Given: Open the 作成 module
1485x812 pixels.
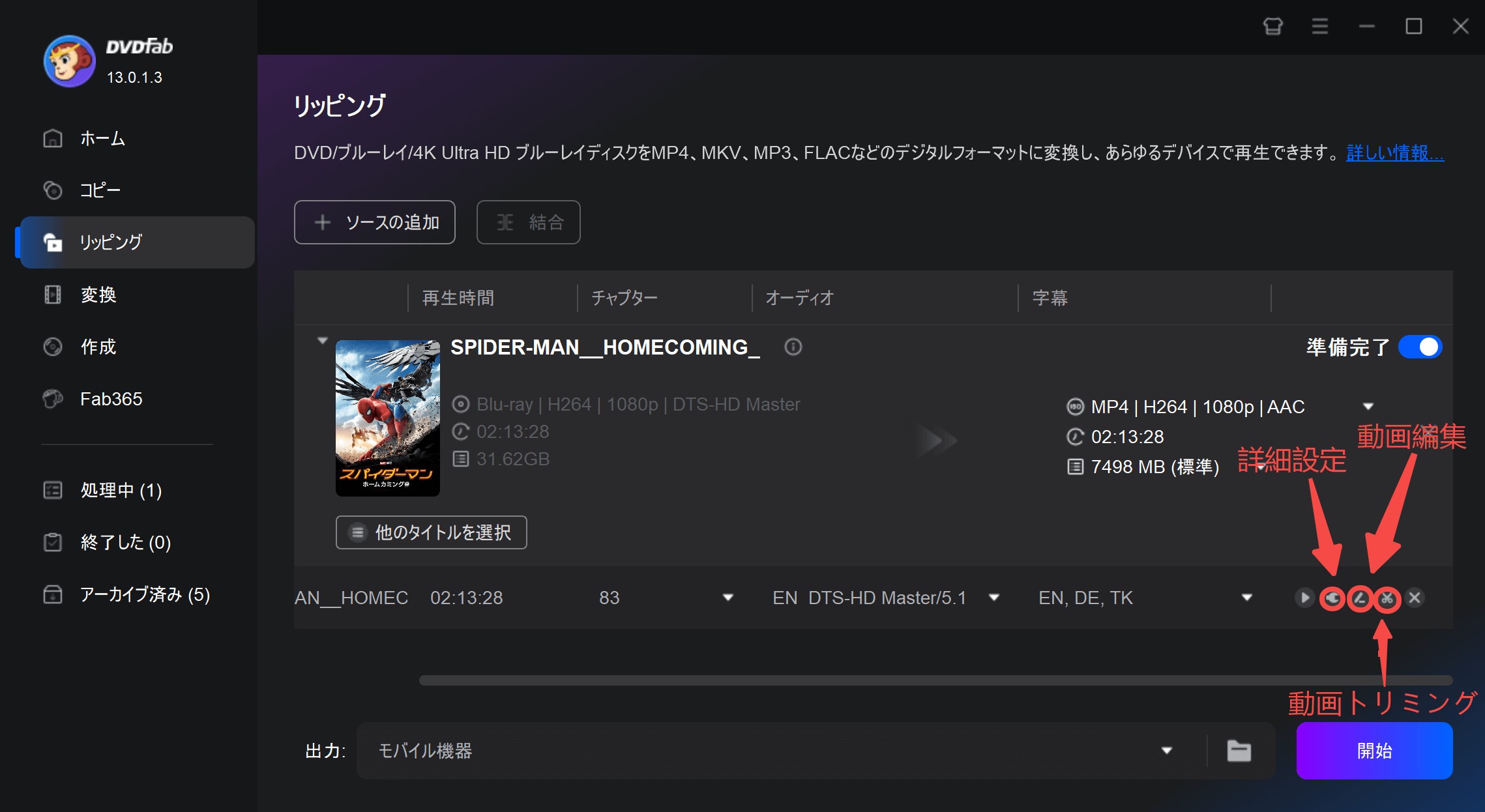Looking at the screenshot, I should click(x=137, y=347).
